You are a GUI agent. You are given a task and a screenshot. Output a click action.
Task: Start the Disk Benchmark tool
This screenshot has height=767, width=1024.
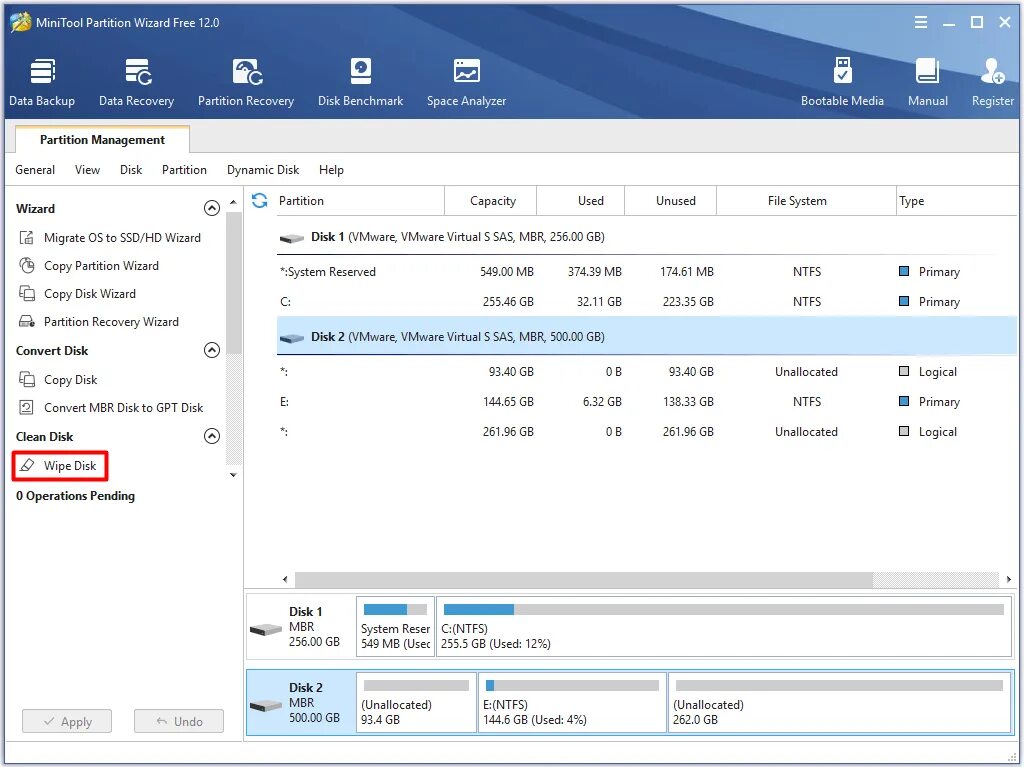coord(360,82)
